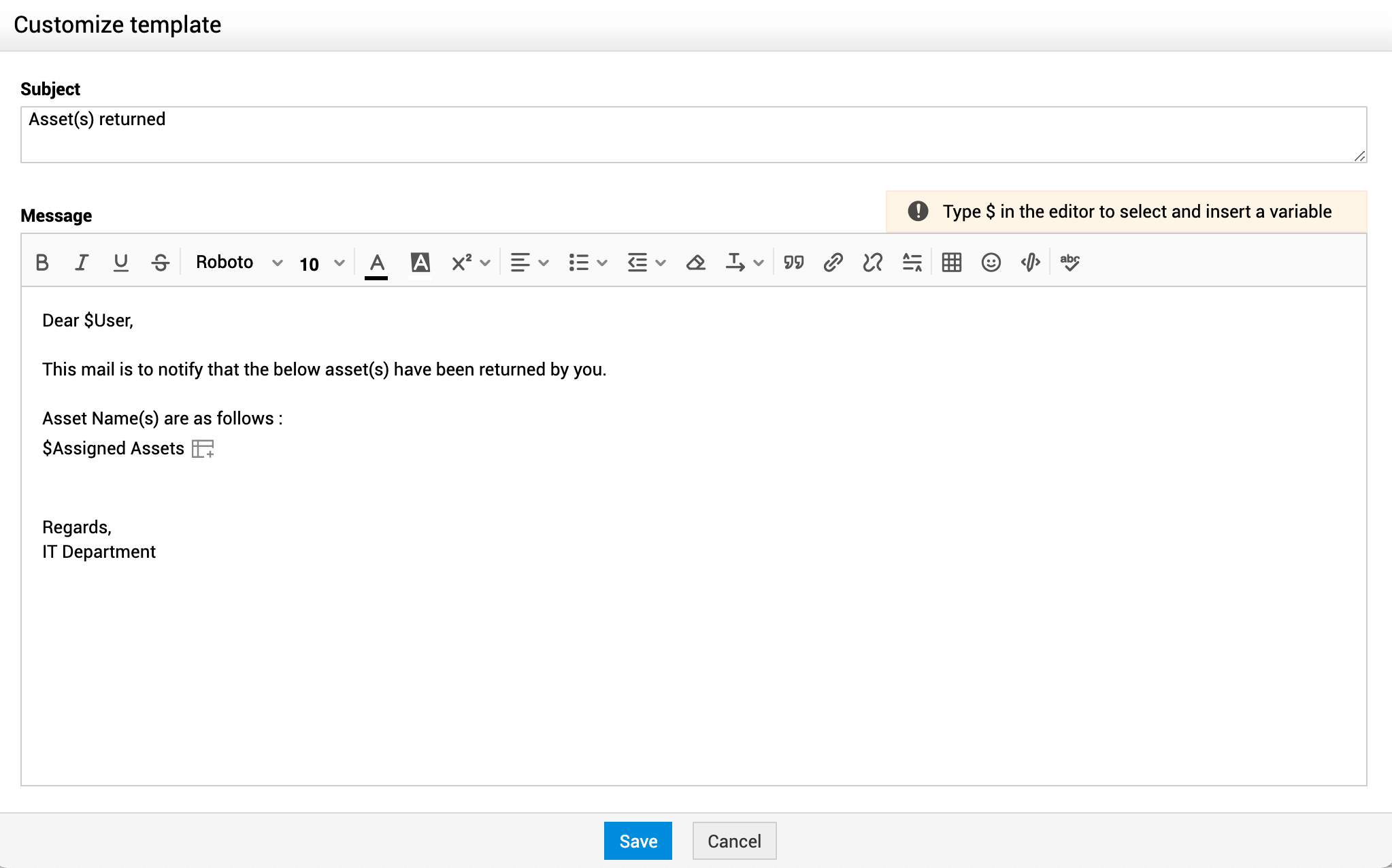The height and width of the screenshot is (868, 1392).
Task: Click the background highlight color icon
Action: tap(420, 263)
